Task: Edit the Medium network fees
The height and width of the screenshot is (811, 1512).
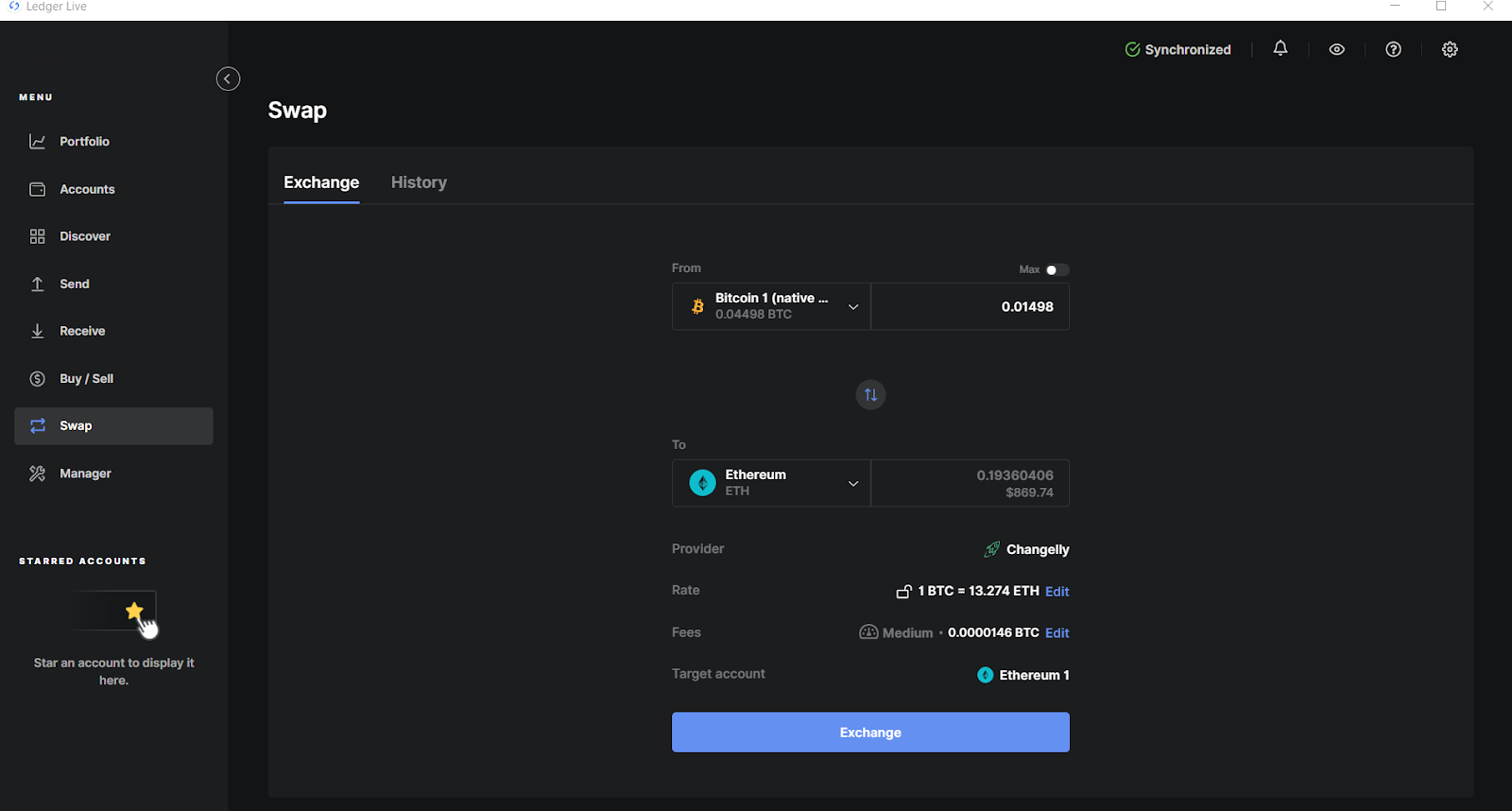Action: pos(1057,633)
